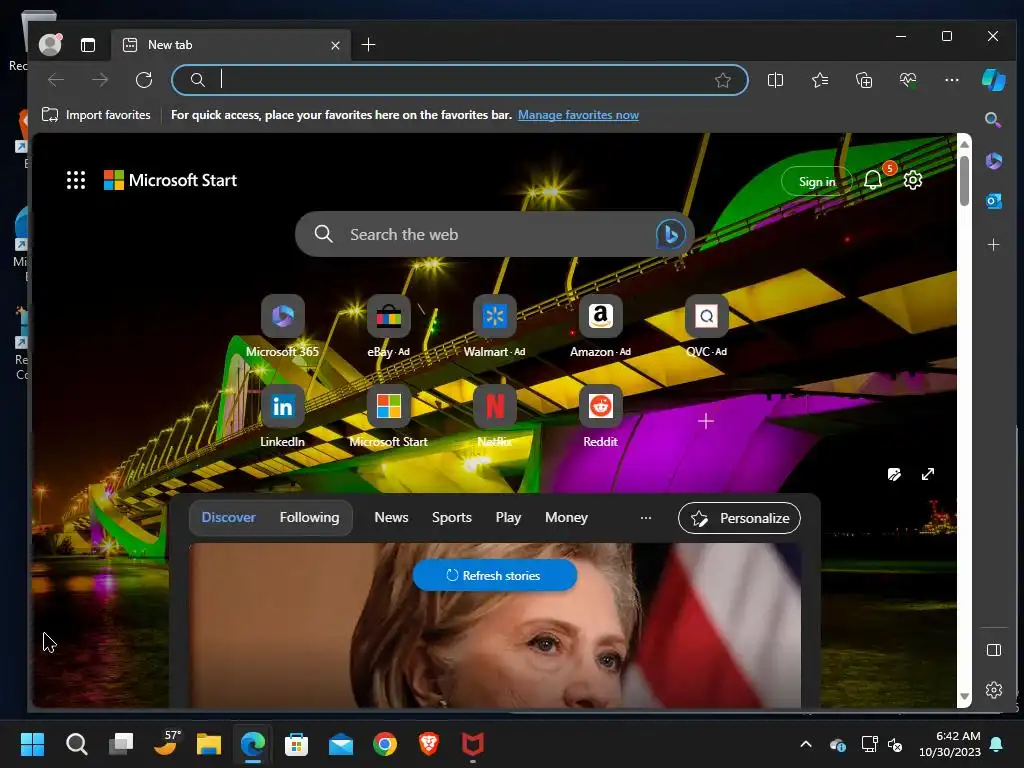Open a new tab with plus button

click(x=368, y=44)
